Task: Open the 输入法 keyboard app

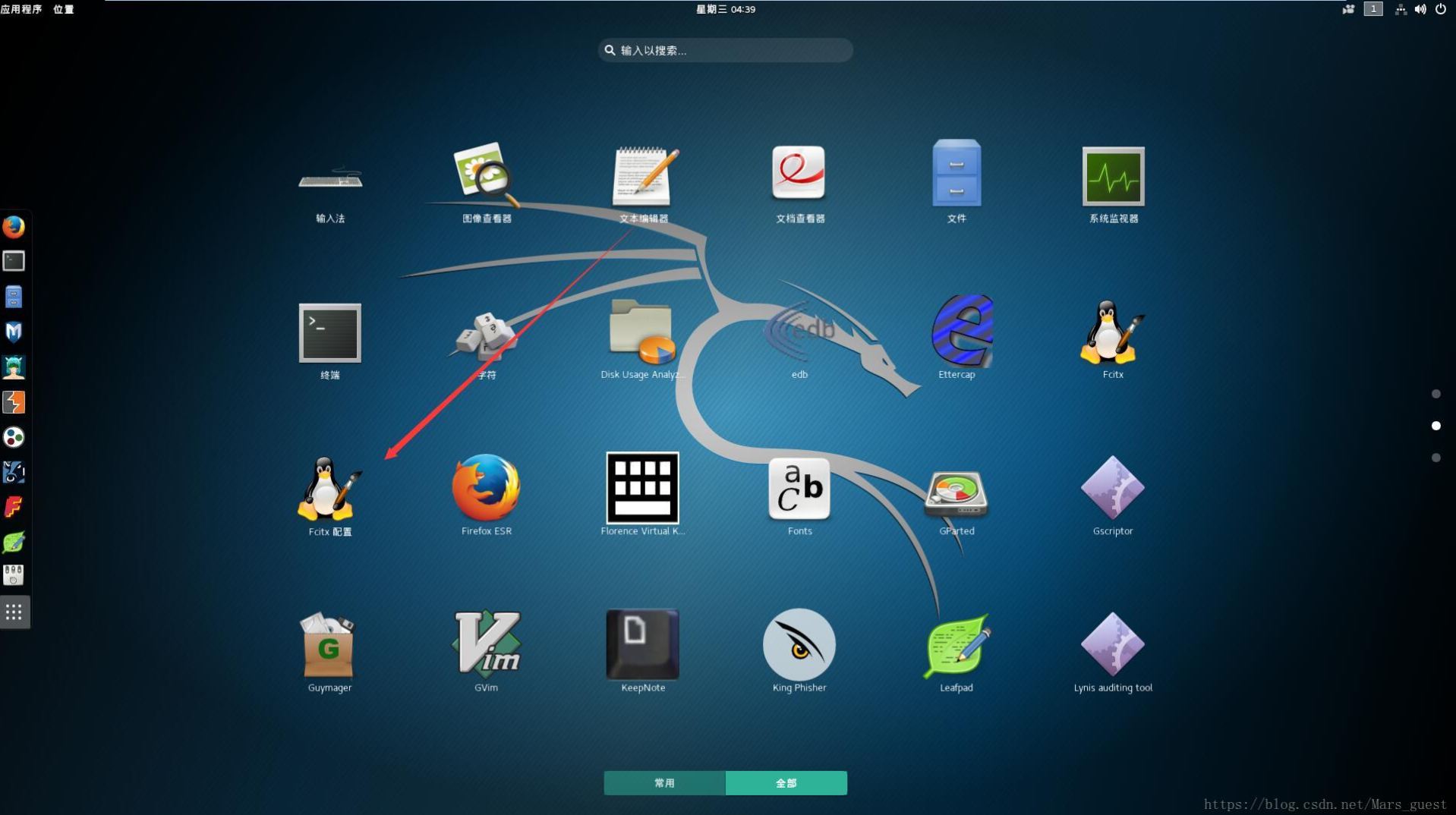Action: tap(330, 182)
